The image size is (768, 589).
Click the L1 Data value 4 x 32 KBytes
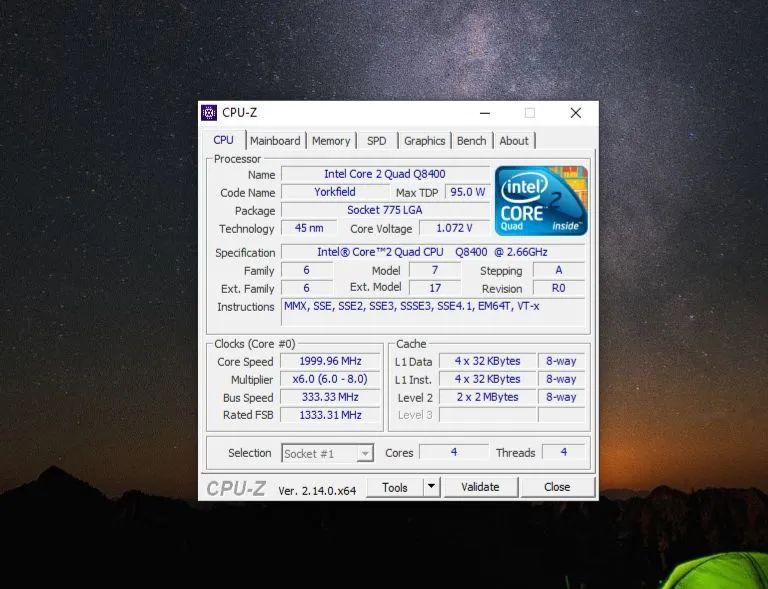coord(487,361)
